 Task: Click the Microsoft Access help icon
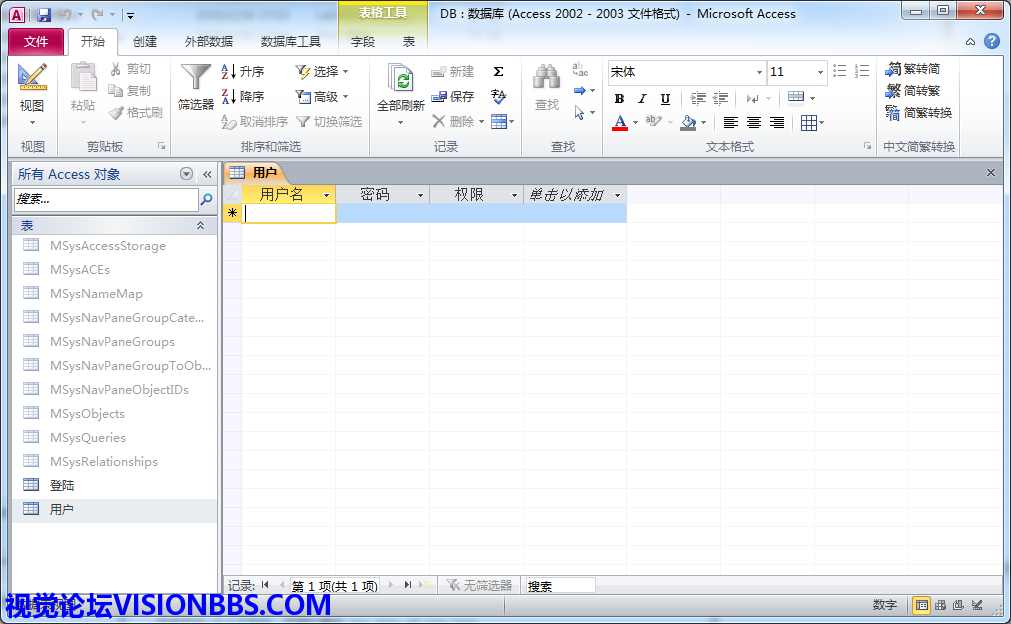point(991,41)
